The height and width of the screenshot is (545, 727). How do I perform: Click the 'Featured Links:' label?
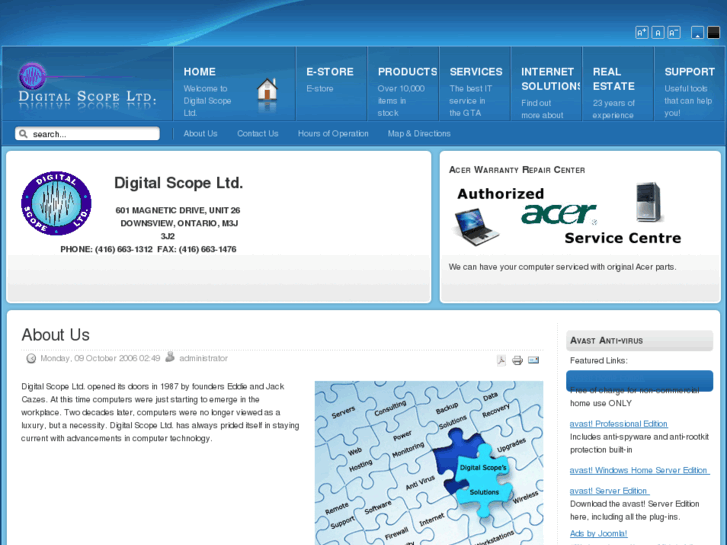[x=599, y=360]
